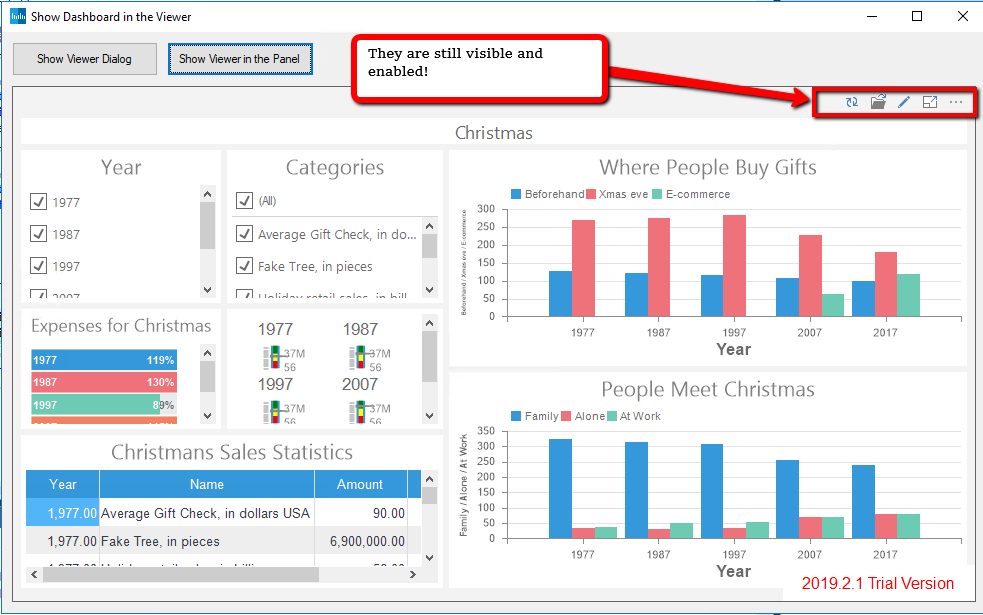Sort by the Name column header
The height and width of the screenshot is (615, 983).
206,484
